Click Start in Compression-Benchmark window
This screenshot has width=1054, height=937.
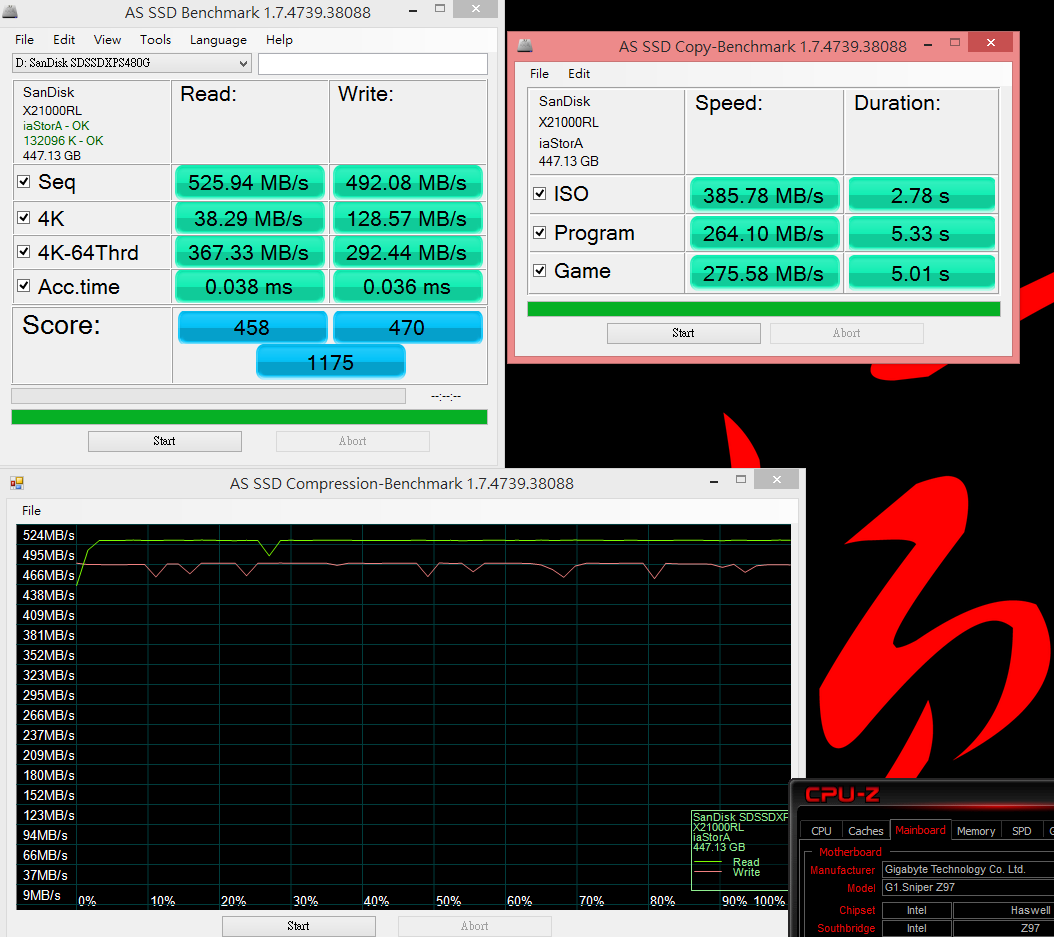click(x=298, y=926)
